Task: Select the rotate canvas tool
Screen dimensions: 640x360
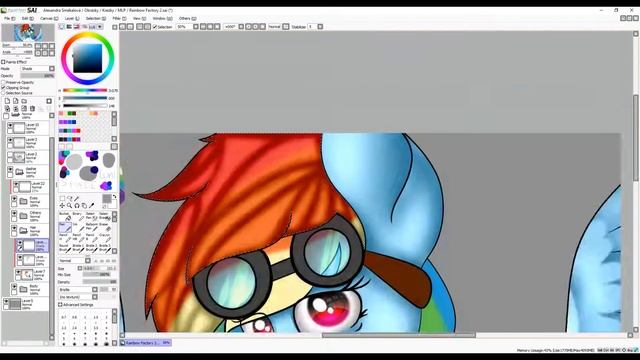Action: coord(77,206)
